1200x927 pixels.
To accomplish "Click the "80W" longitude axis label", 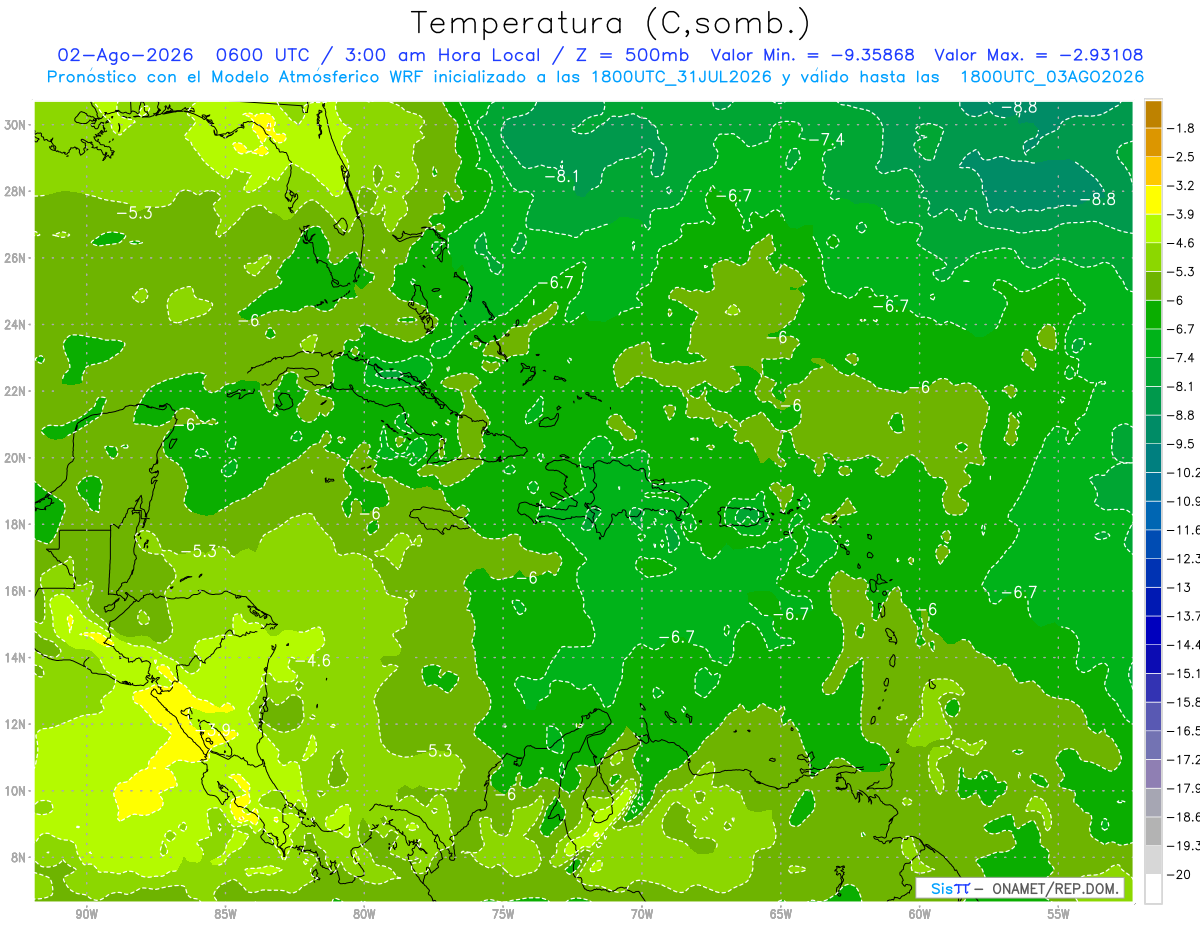I will coord(364,915).
